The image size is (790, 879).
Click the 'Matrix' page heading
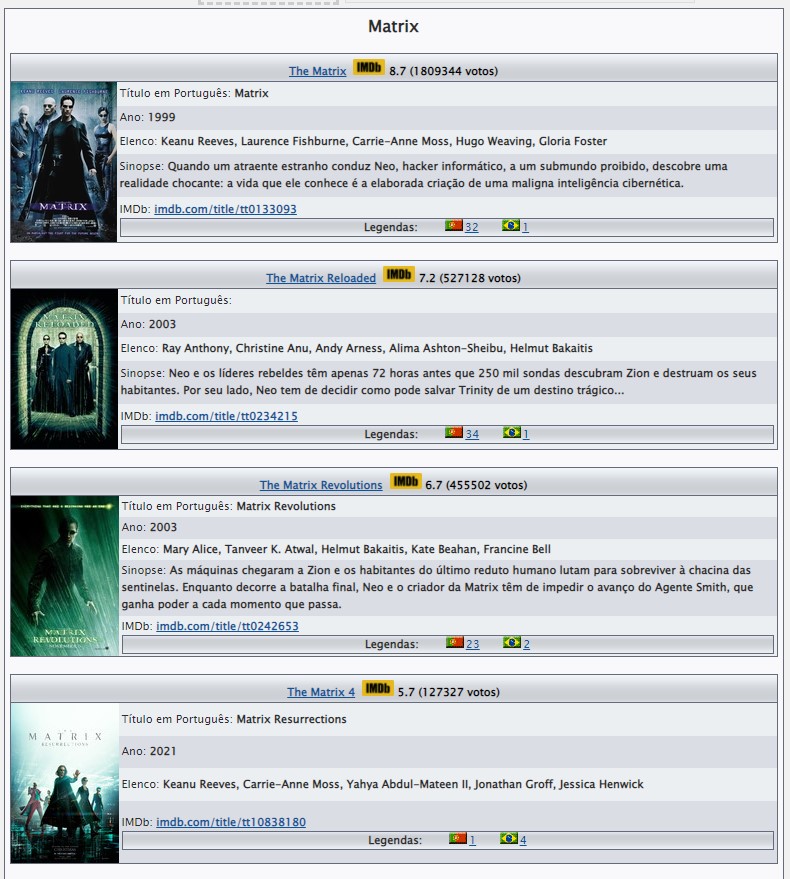[x=394, y=26]
